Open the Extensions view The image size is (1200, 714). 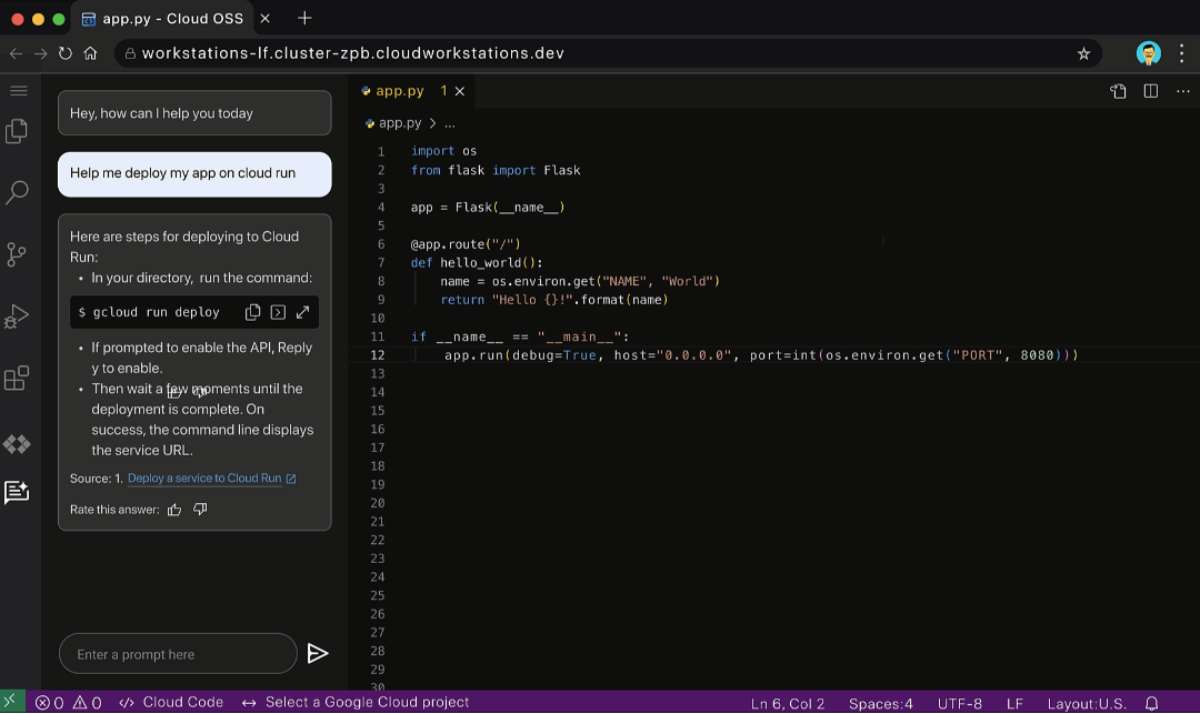pos(16,378)
